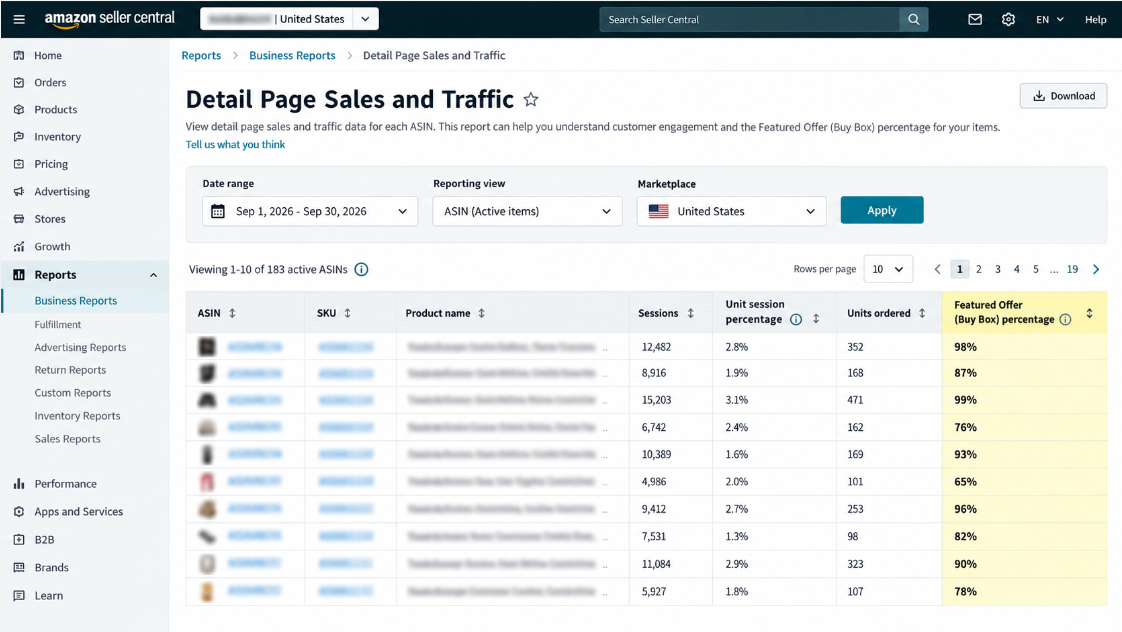The width and height of the screenshot is (1122, 632).
Task: Open the account marketplace switcher dropdown
Action: click(365, 19)
